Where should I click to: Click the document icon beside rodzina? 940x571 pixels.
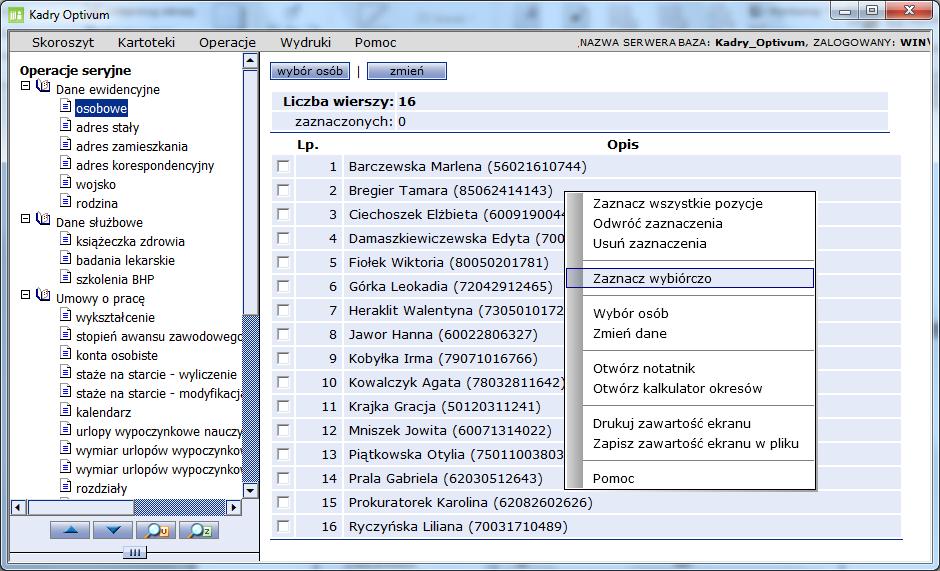pos(66,201)
